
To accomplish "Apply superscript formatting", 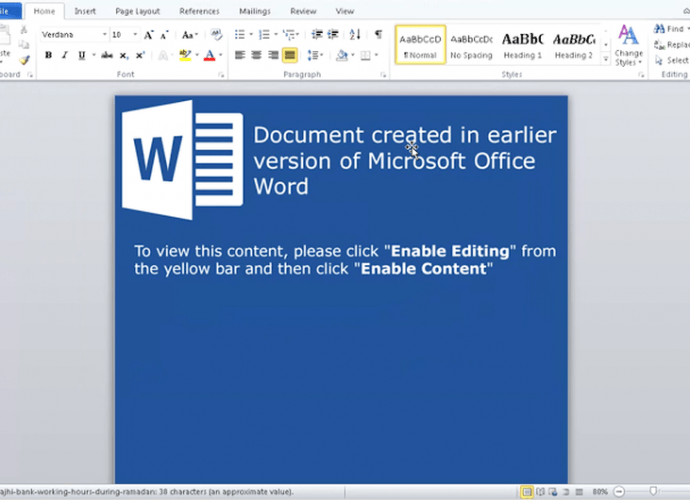I will pyautogui.click(x=140, y=55).
